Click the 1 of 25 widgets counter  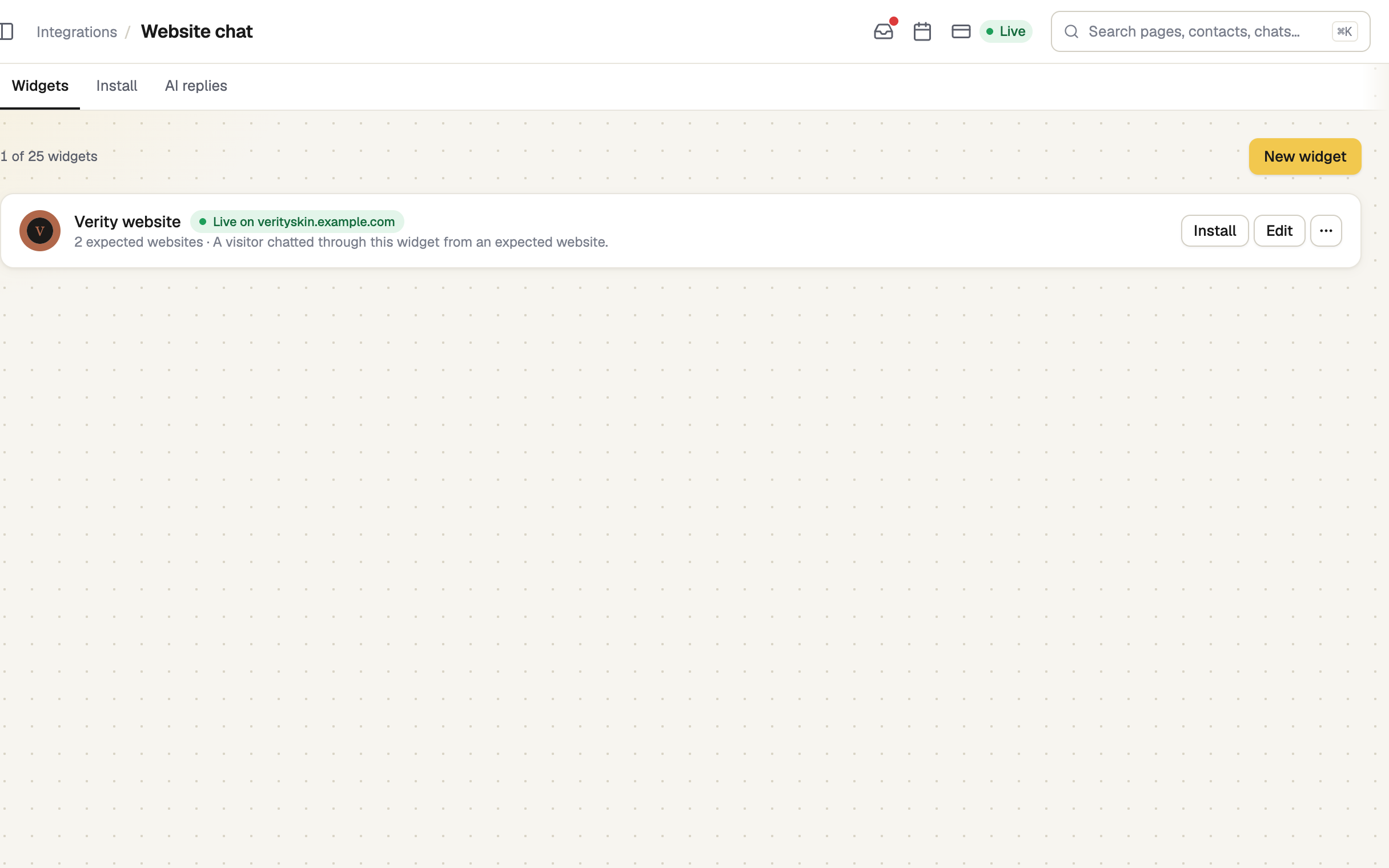pyautogui.click(x=49, y=156)
